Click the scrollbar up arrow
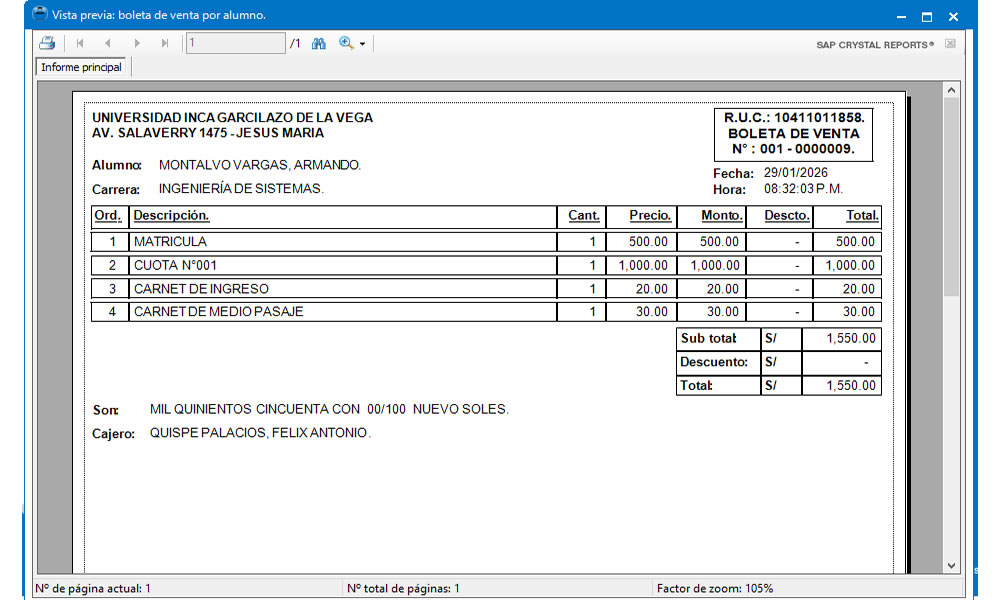Screen dimensions: 1000x600 pos(952,91)
